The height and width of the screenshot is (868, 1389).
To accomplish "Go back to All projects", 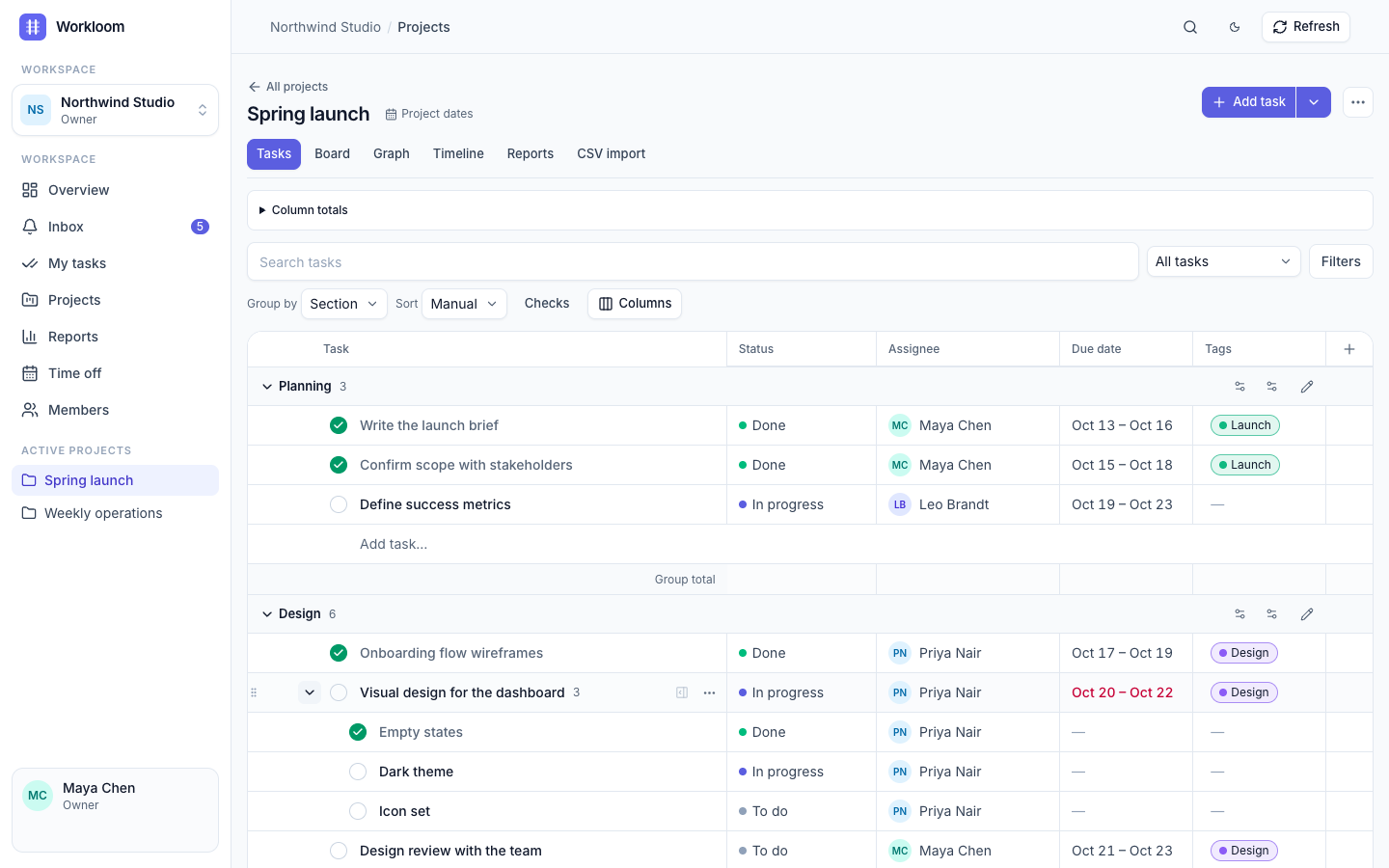I will (x=288, y=87).
